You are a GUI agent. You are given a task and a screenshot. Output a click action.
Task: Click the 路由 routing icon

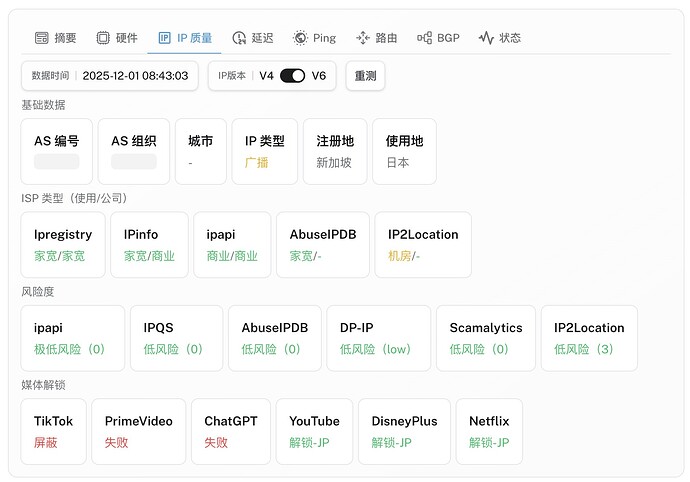click(x=363, y=38)
